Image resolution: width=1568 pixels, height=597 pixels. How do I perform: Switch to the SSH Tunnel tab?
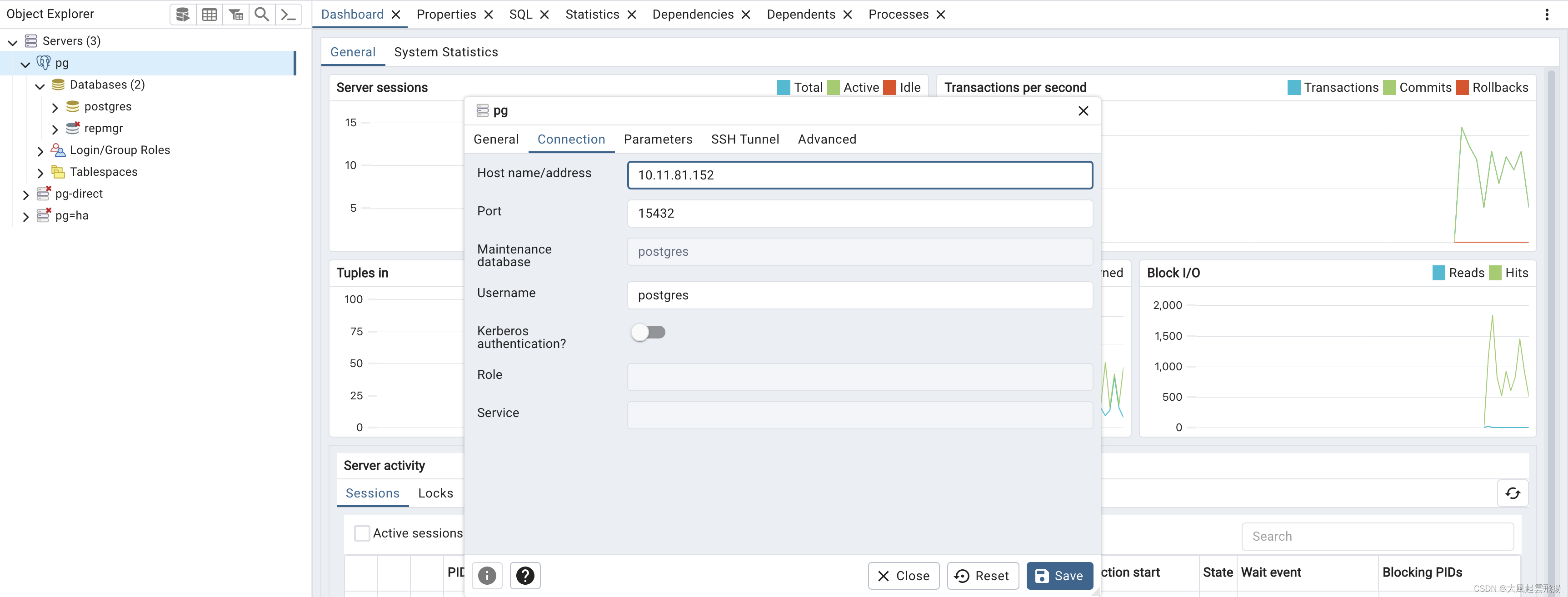[745, 139]
